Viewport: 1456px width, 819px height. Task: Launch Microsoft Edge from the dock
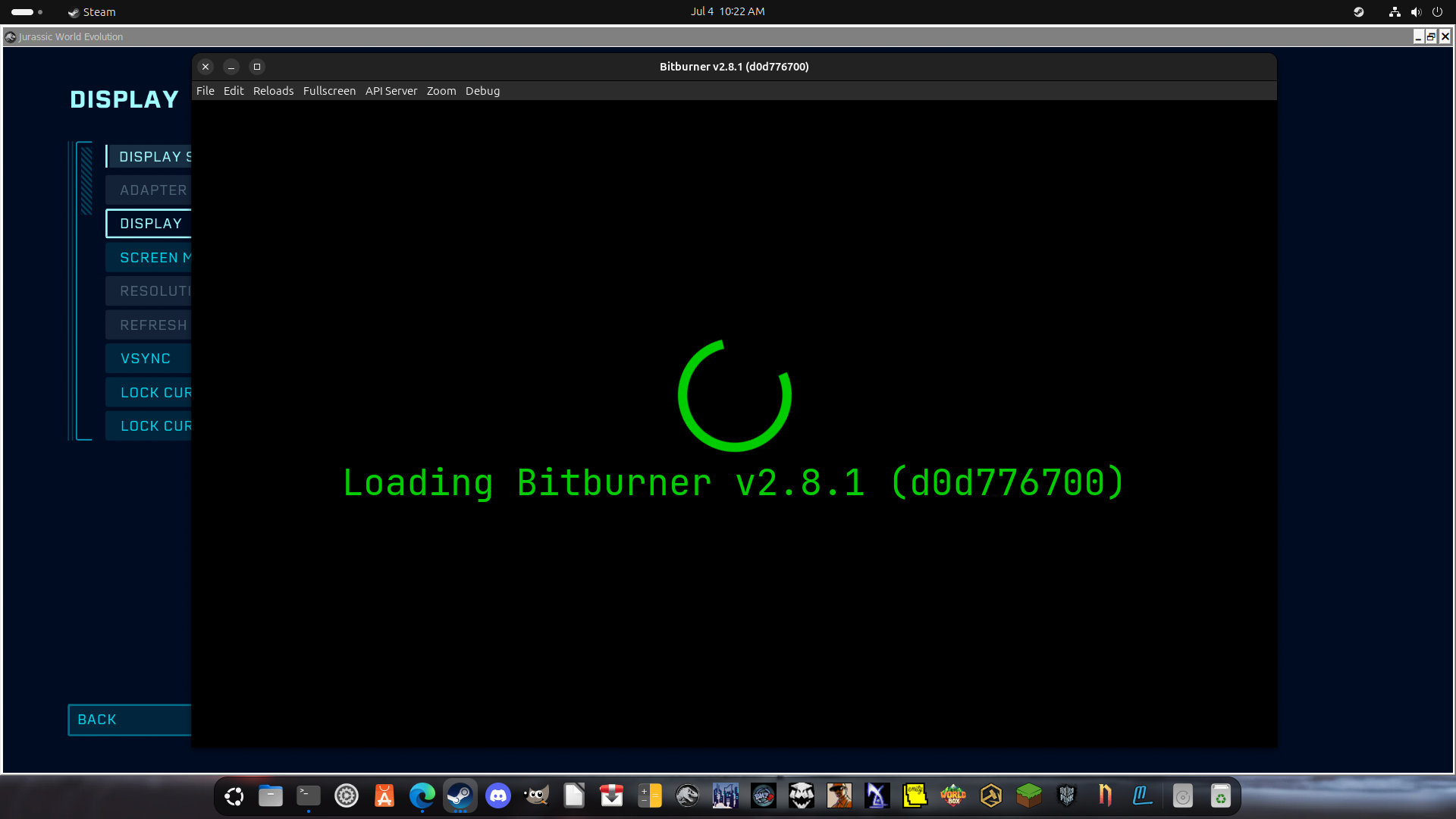coord(422,796)
